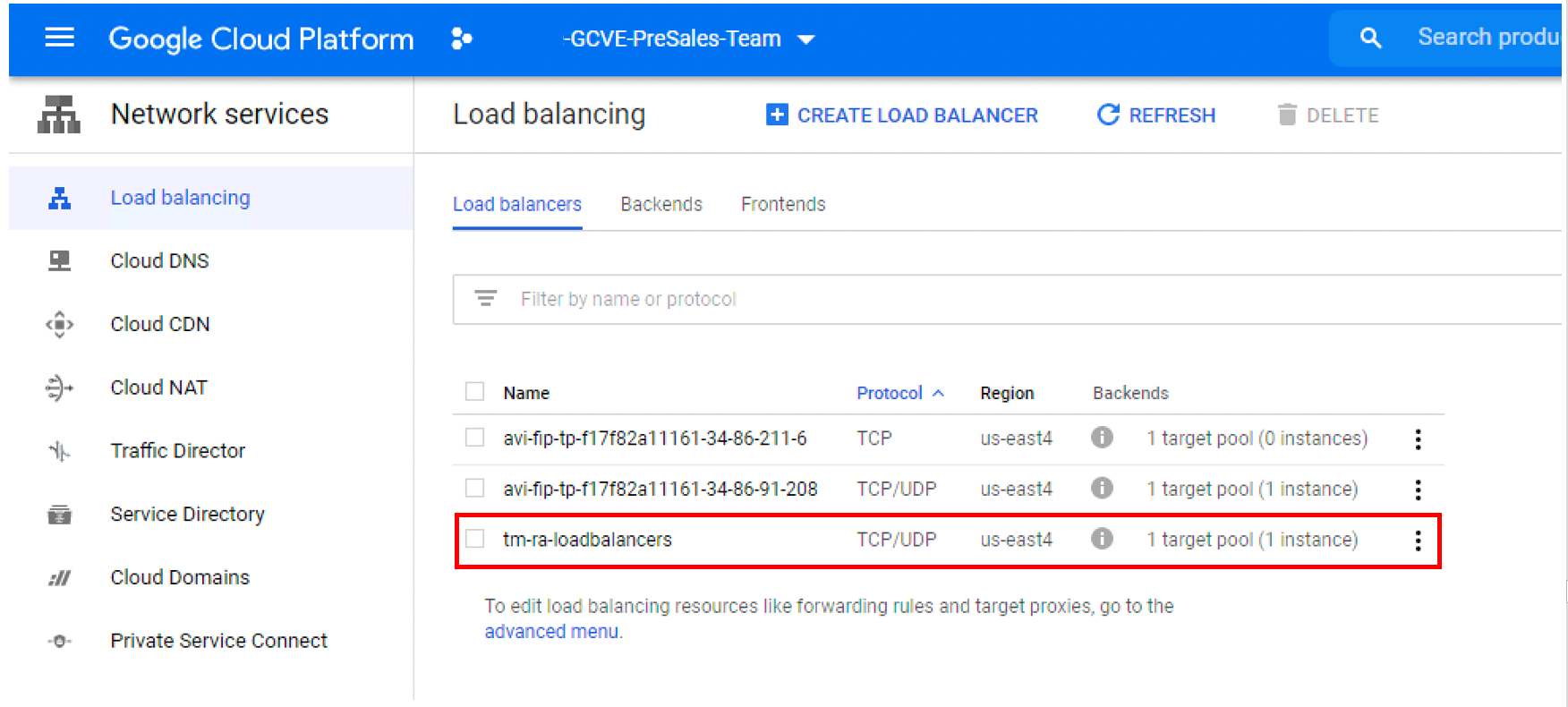
Task: Sort by the Protocol column header
Action: pos(899,393)
